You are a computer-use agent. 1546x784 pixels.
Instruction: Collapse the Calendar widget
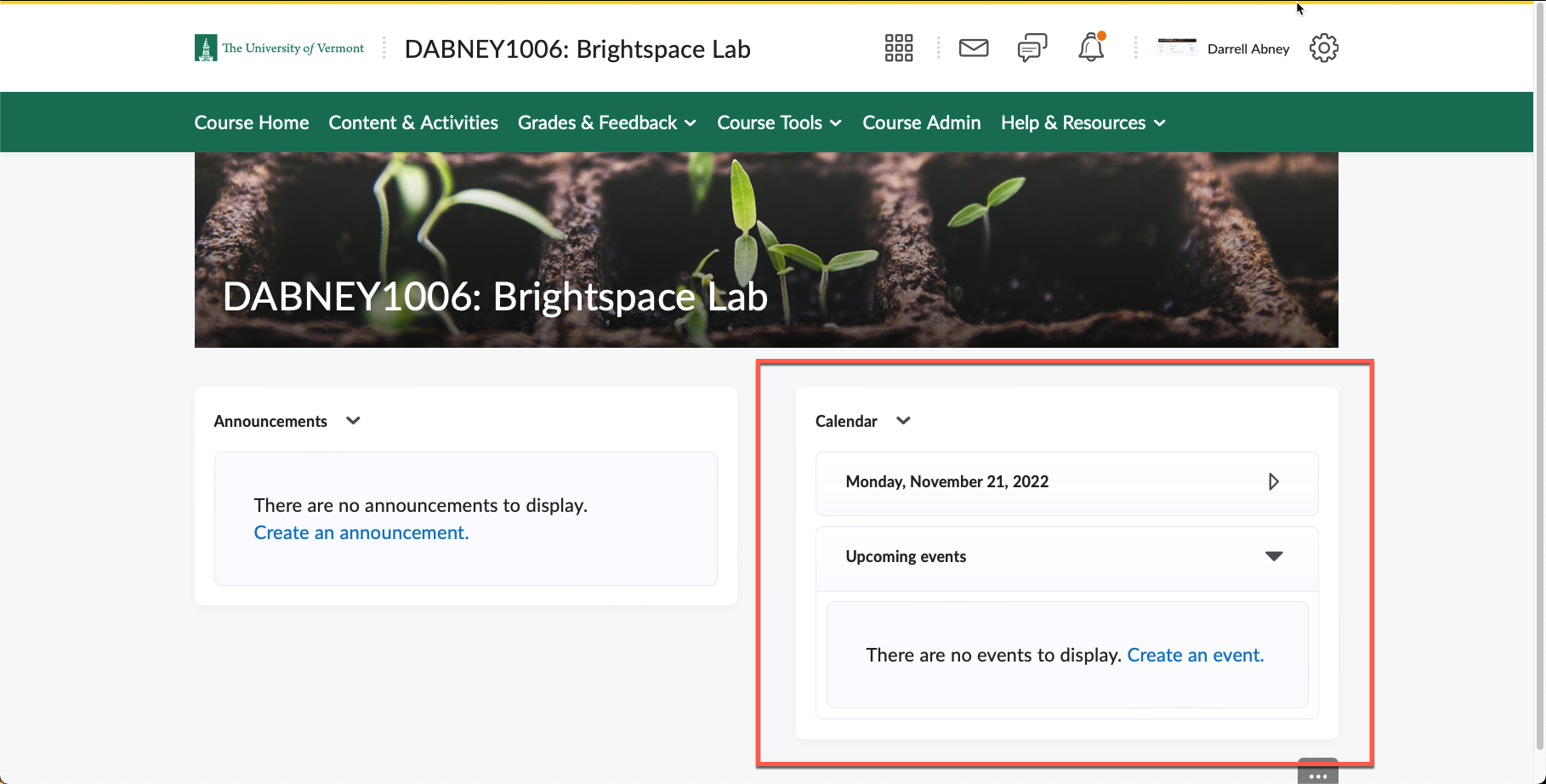click(903, 421)
